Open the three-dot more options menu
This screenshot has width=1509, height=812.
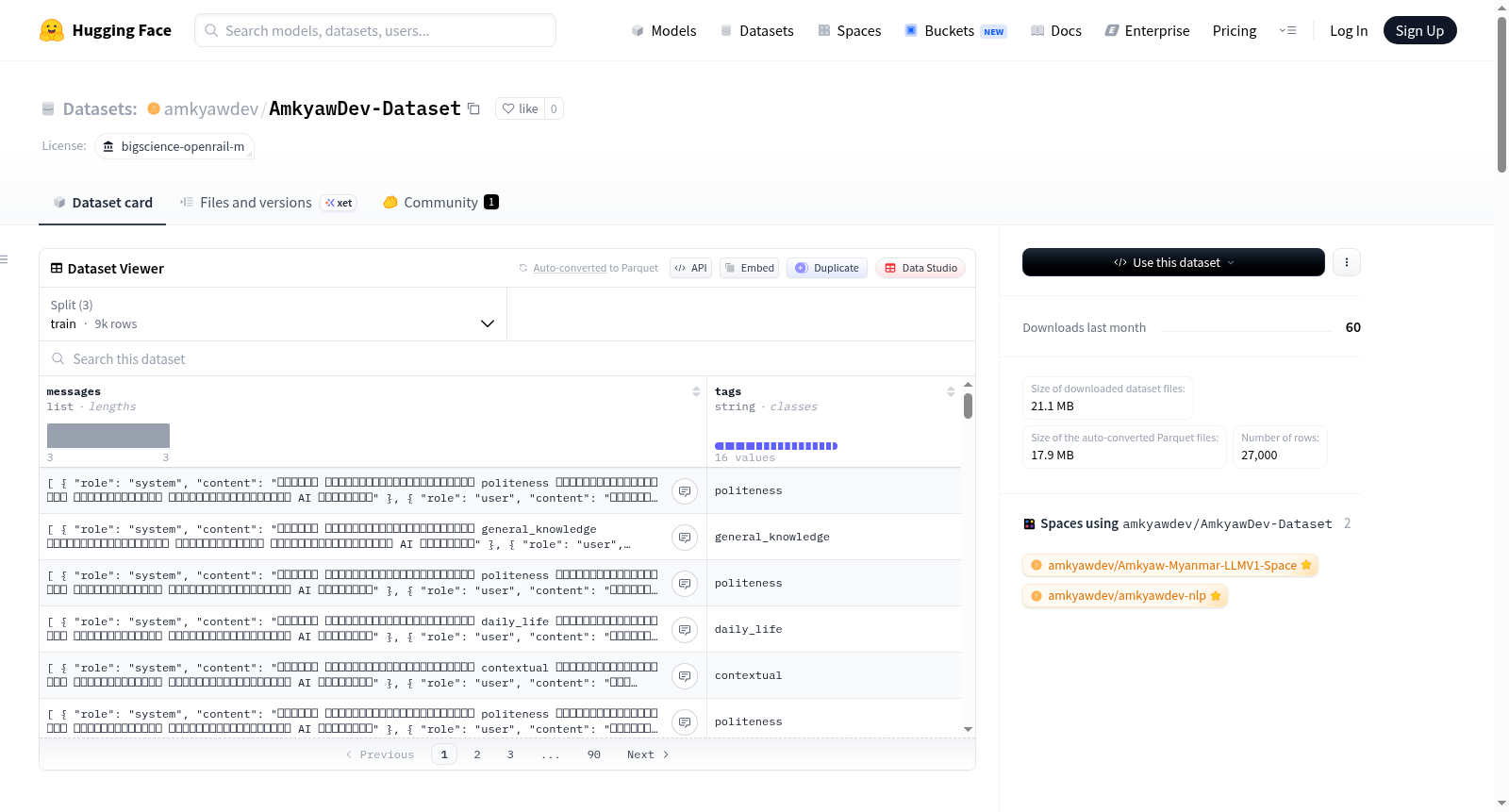(1347, 262)
